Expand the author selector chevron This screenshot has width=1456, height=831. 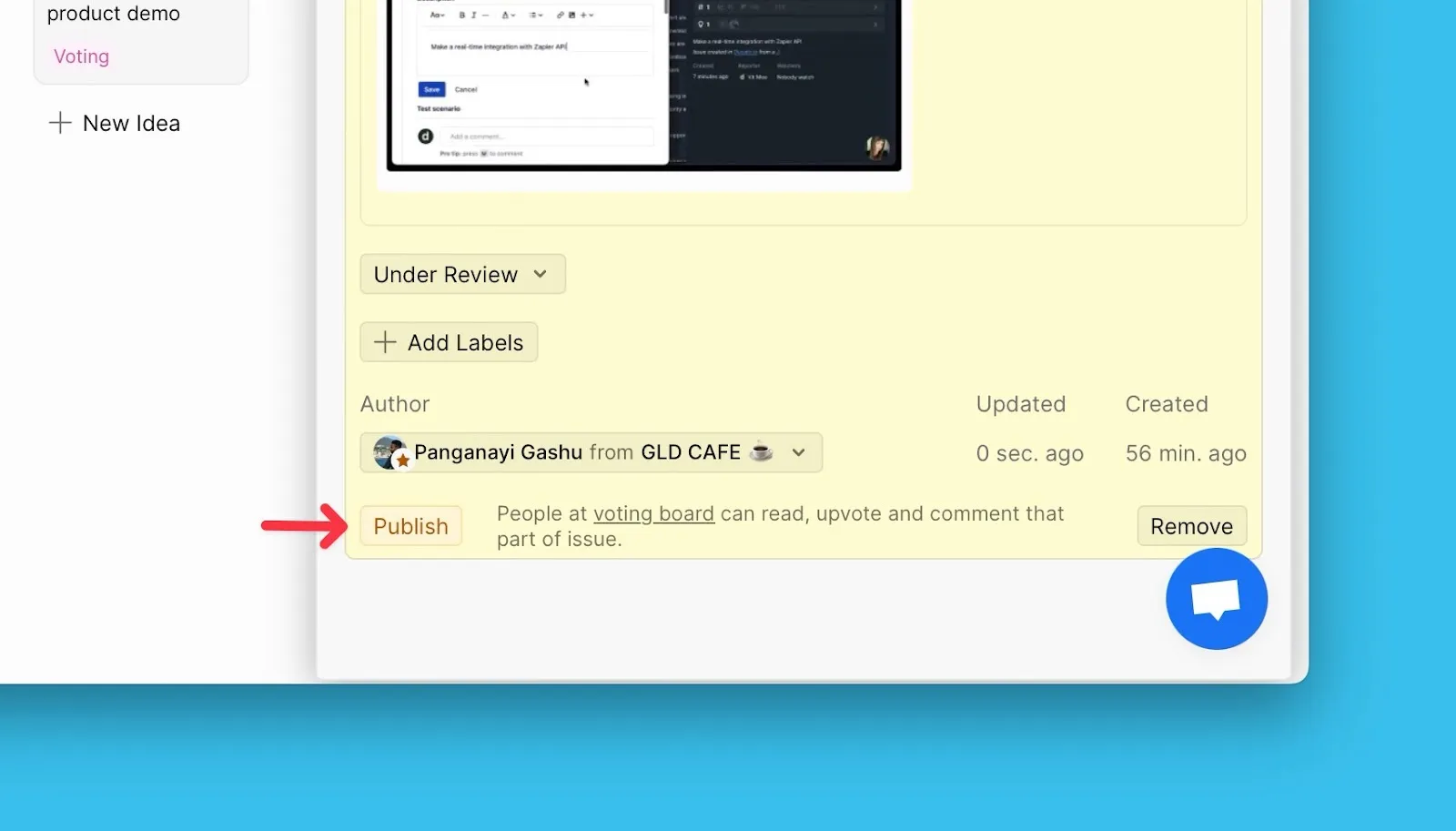coord(798,452)
